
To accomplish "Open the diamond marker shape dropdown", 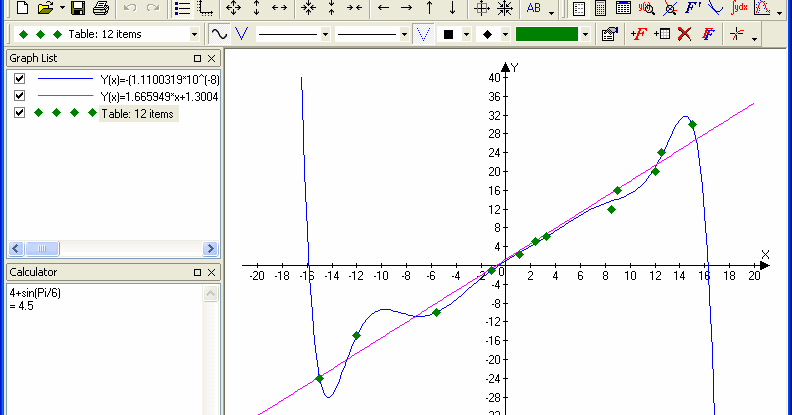I will point(505,34).
